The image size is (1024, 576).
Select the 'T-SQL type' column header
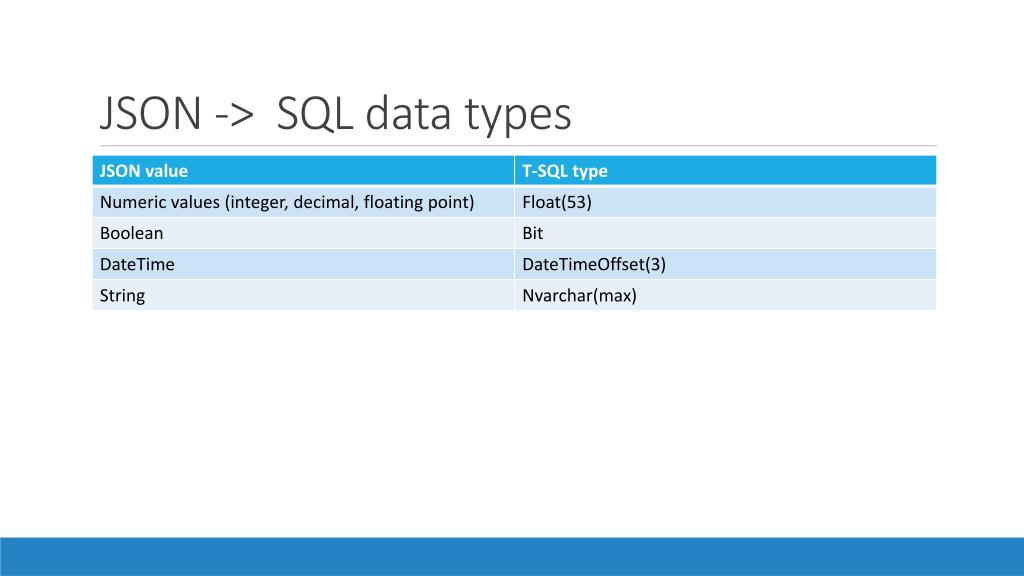click(565, 171)
